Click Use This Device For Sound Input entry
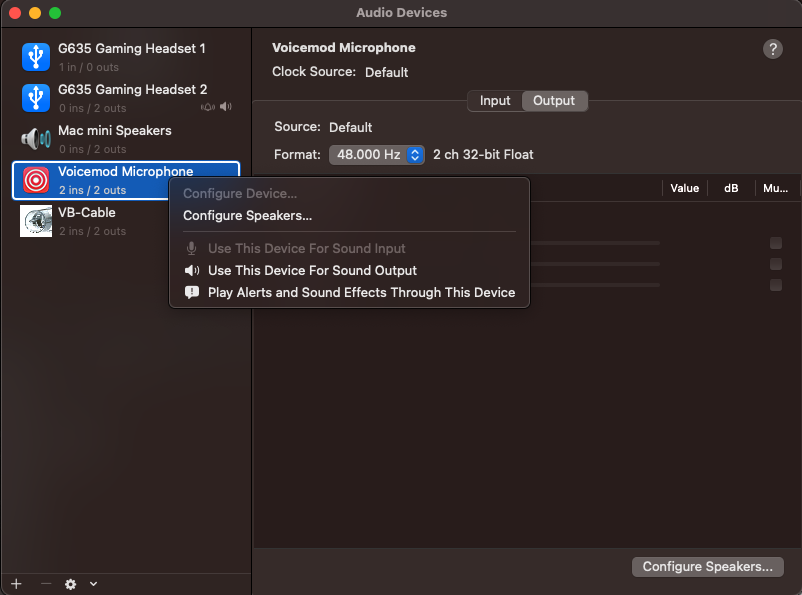 (x=349, y=249)
